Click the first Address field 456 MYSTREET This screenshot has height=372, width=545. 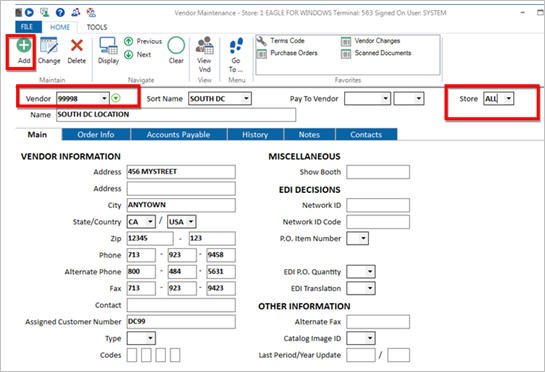(x=181, y=172)
